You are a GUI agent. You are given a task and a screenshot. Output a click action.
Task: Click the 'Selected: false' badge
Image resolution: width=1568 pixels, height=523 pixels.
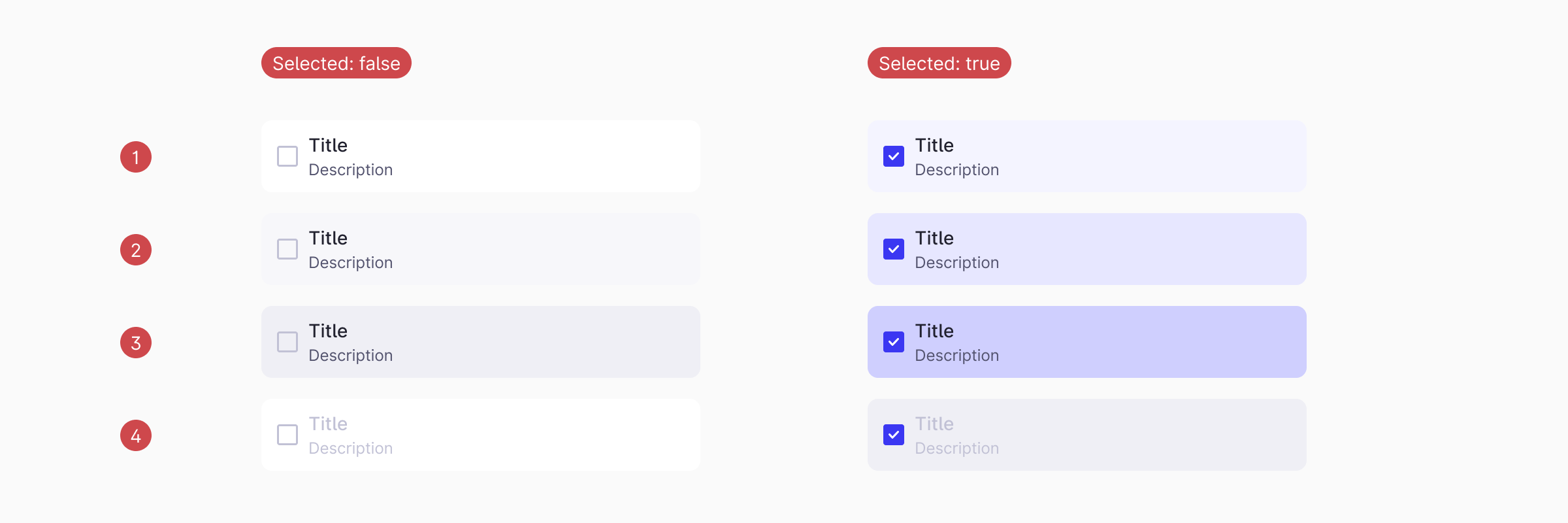tap(336, 63)
